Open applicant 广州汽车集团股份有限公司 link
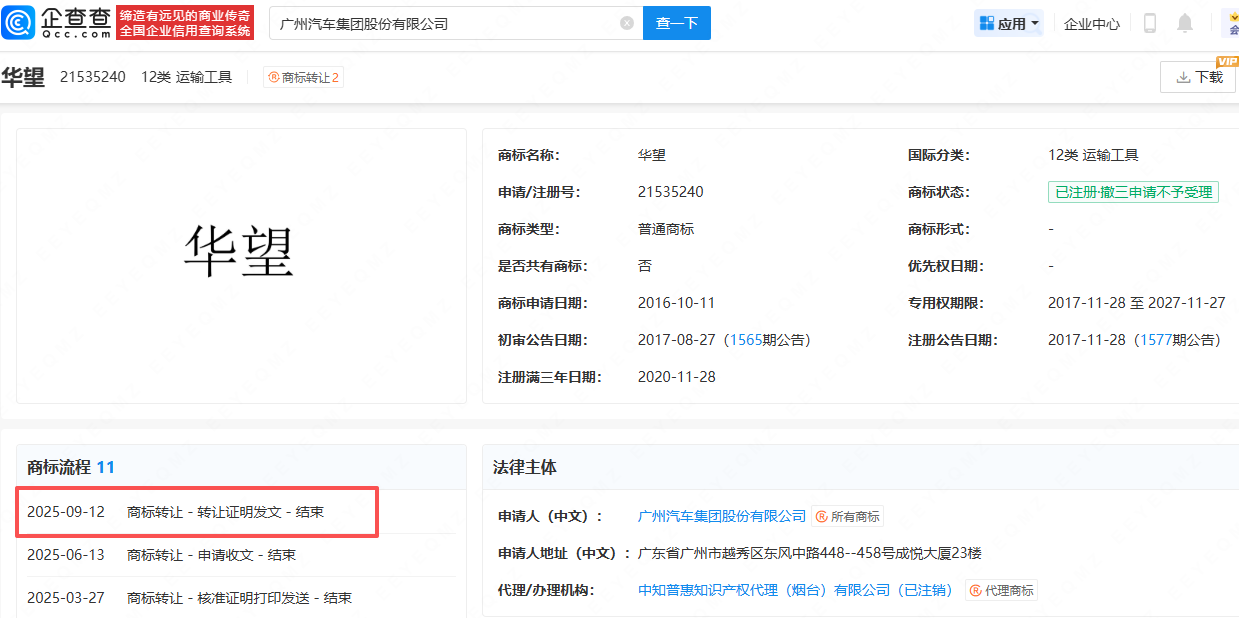Screen dimensions: 1239x618 722,516
